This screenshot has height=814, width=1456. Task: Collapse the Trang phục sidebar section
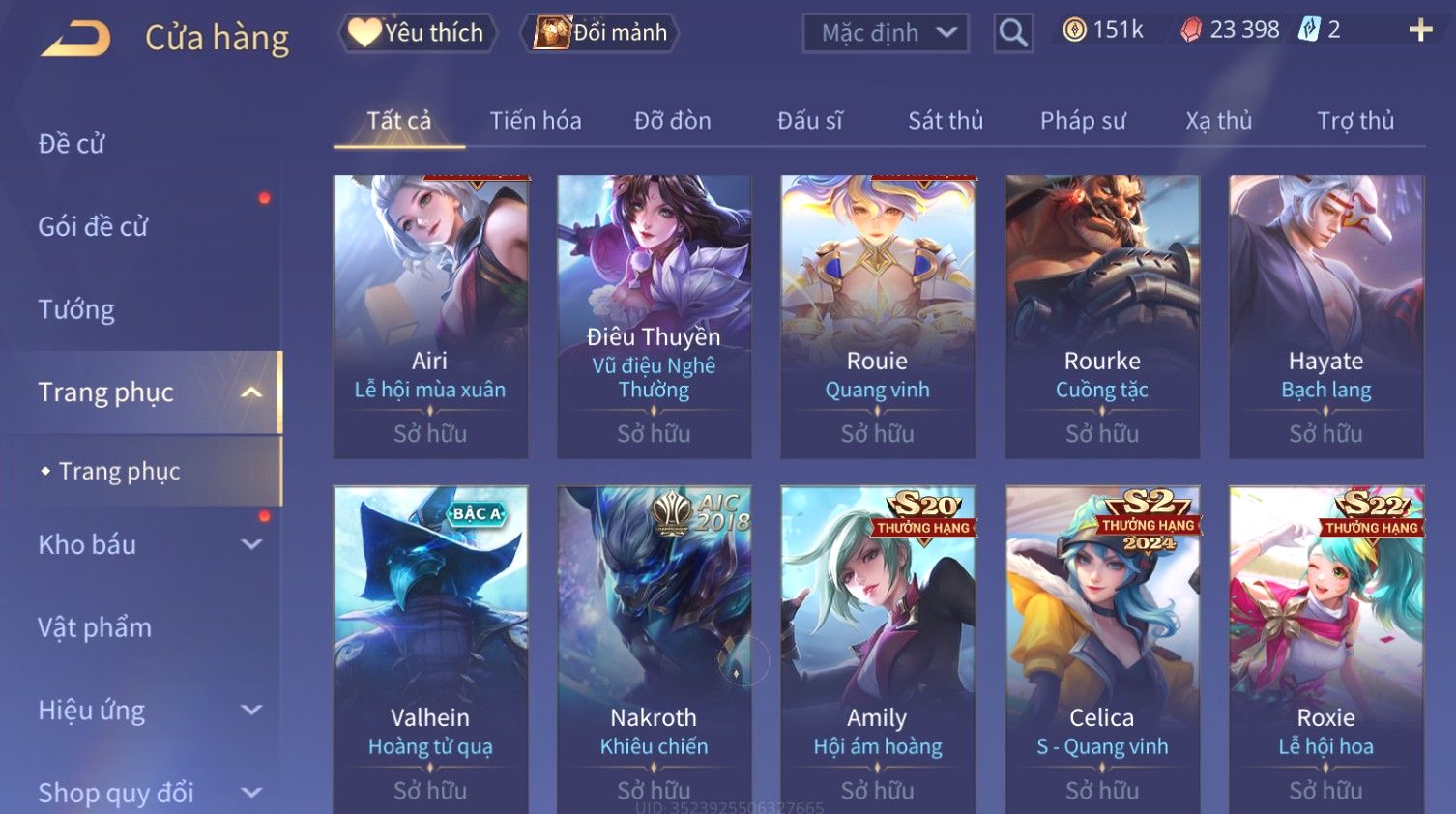(x=251, y=392)
